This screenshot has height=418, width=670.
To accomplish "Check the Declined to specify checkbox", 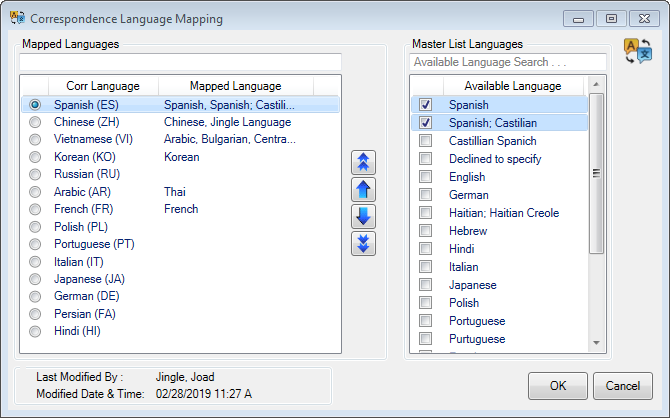I will point(426,159).
